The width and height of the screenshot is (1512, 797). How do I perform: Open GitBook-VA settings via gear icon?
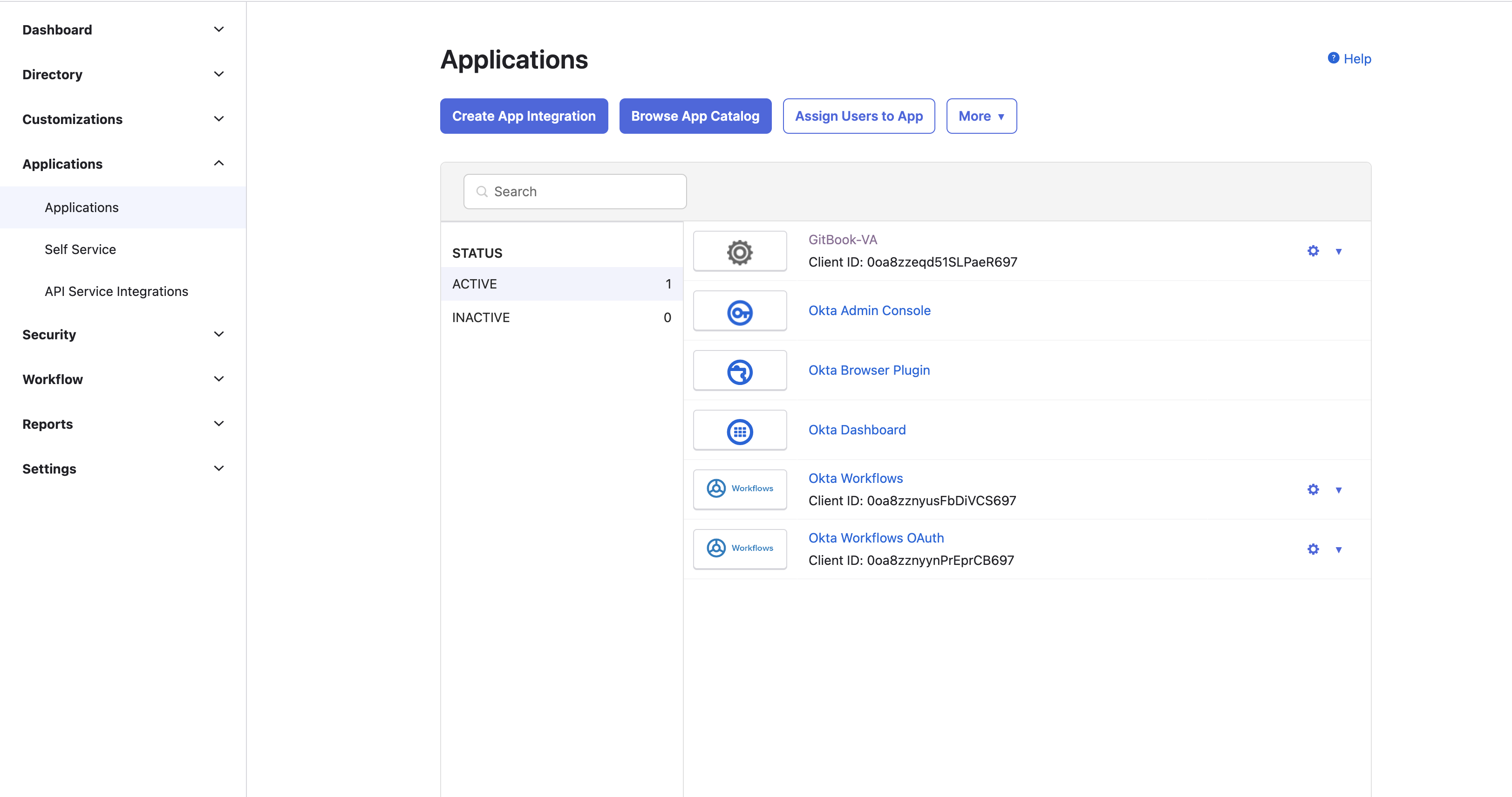[1313, 251]
